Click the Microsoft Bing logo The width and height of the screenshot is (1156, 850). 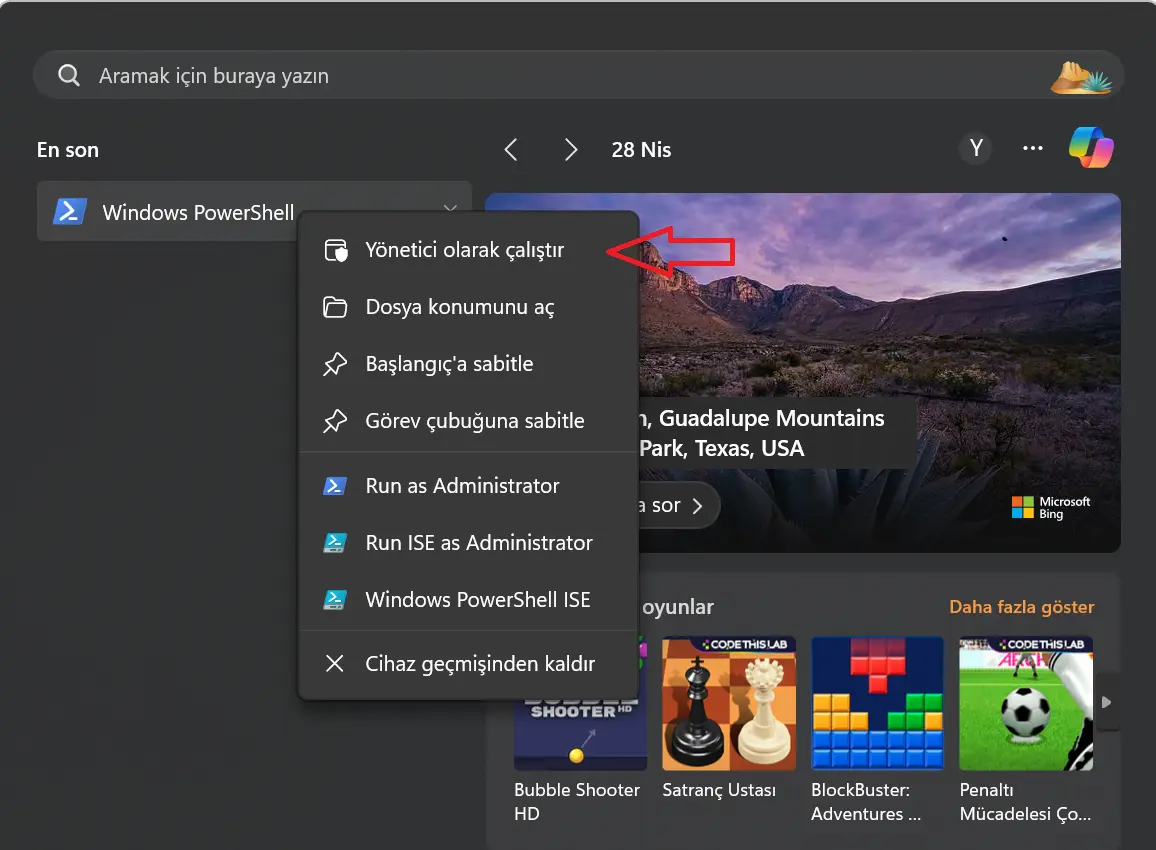[x=1051, y=507]
